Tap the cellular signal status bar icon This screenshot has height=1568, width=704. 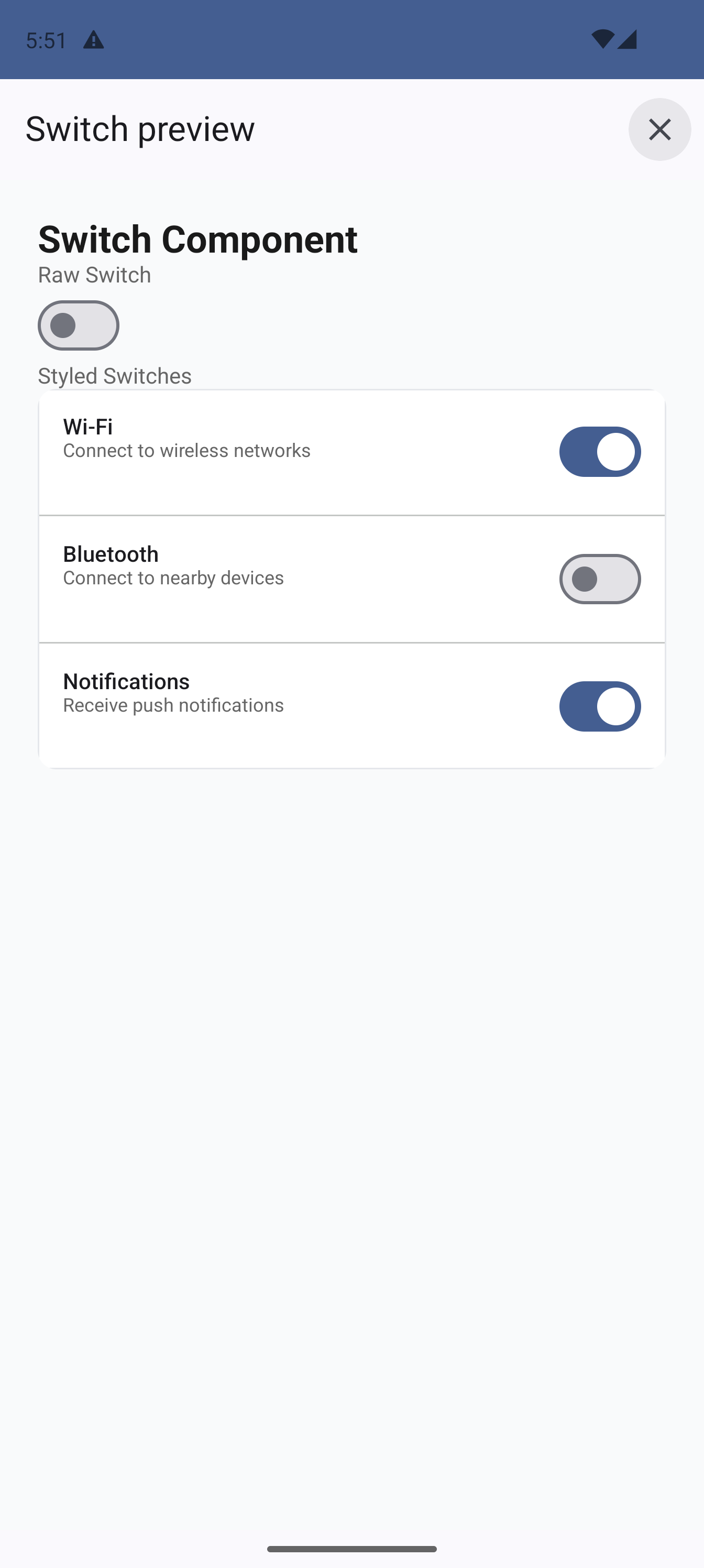coord(626,39)
